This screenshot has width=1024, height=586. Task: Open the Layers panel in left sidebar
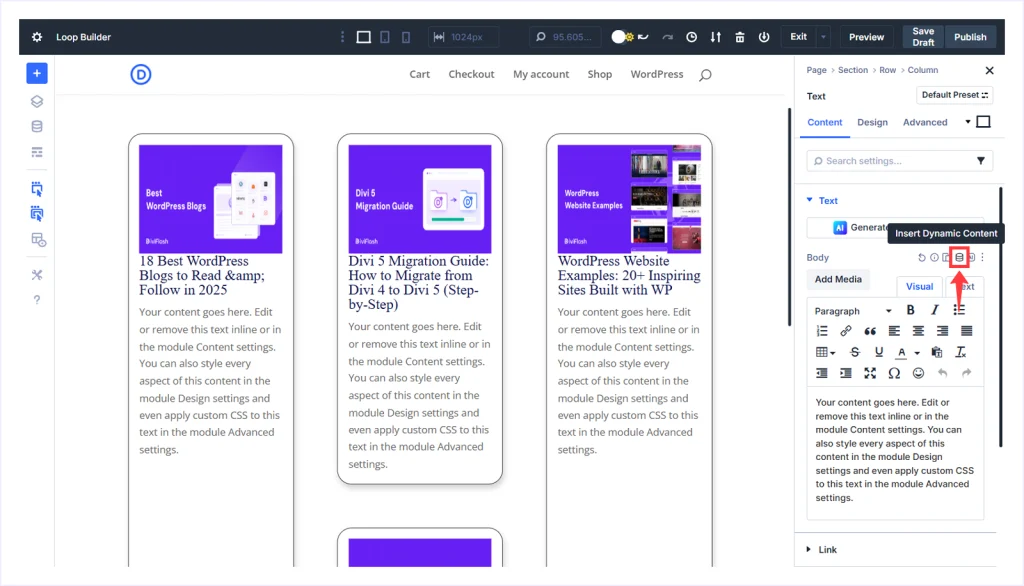click(37, 101)
